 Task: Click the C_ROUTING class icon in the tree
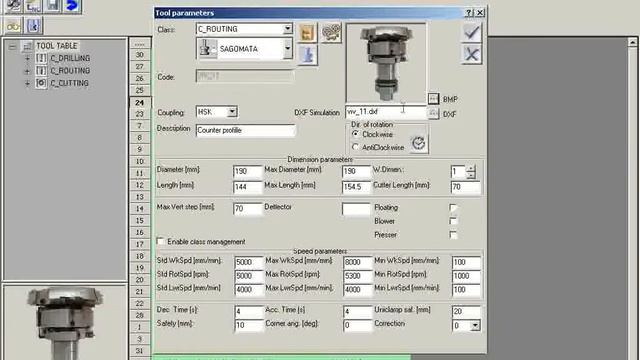pos(41,71)
